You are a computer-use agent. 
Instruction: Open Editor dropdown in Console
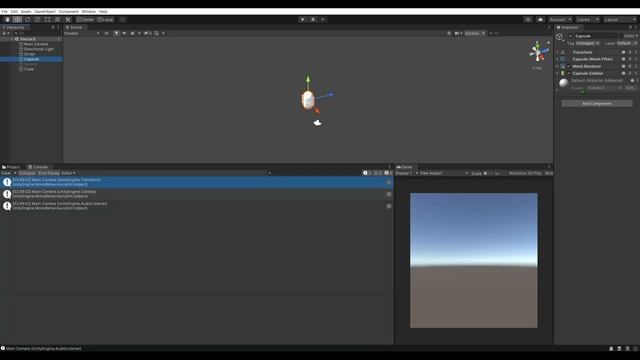coord(68,173)
